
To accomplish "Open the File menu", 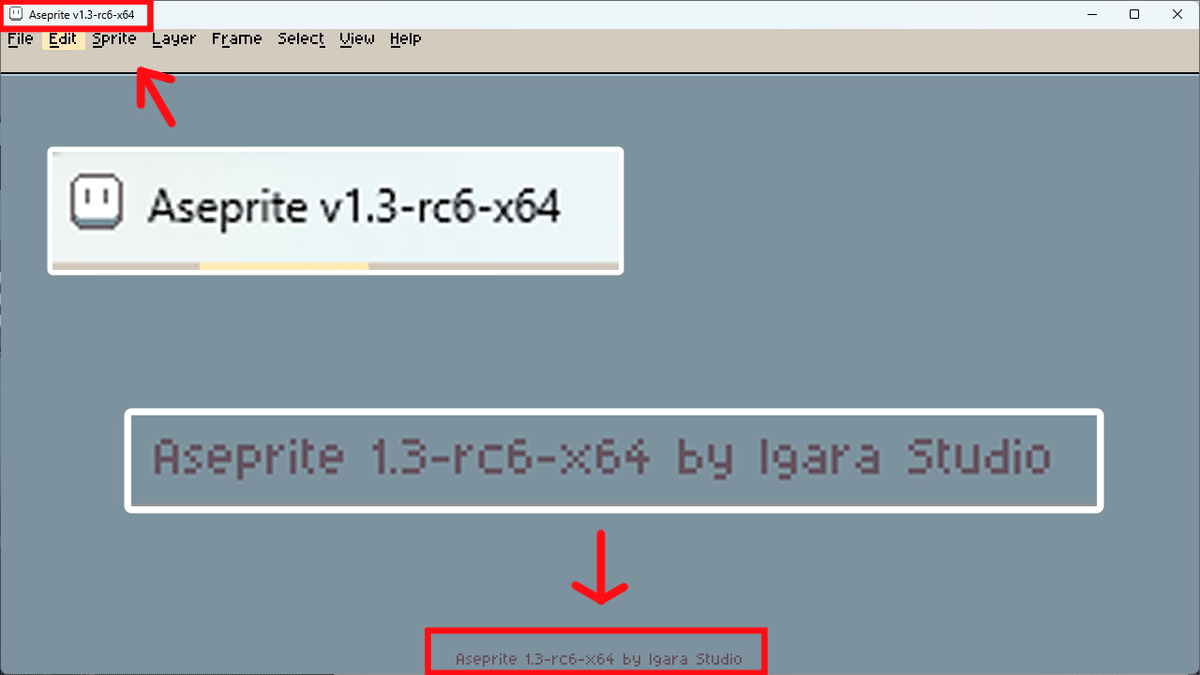I will (x=20, y=39).
